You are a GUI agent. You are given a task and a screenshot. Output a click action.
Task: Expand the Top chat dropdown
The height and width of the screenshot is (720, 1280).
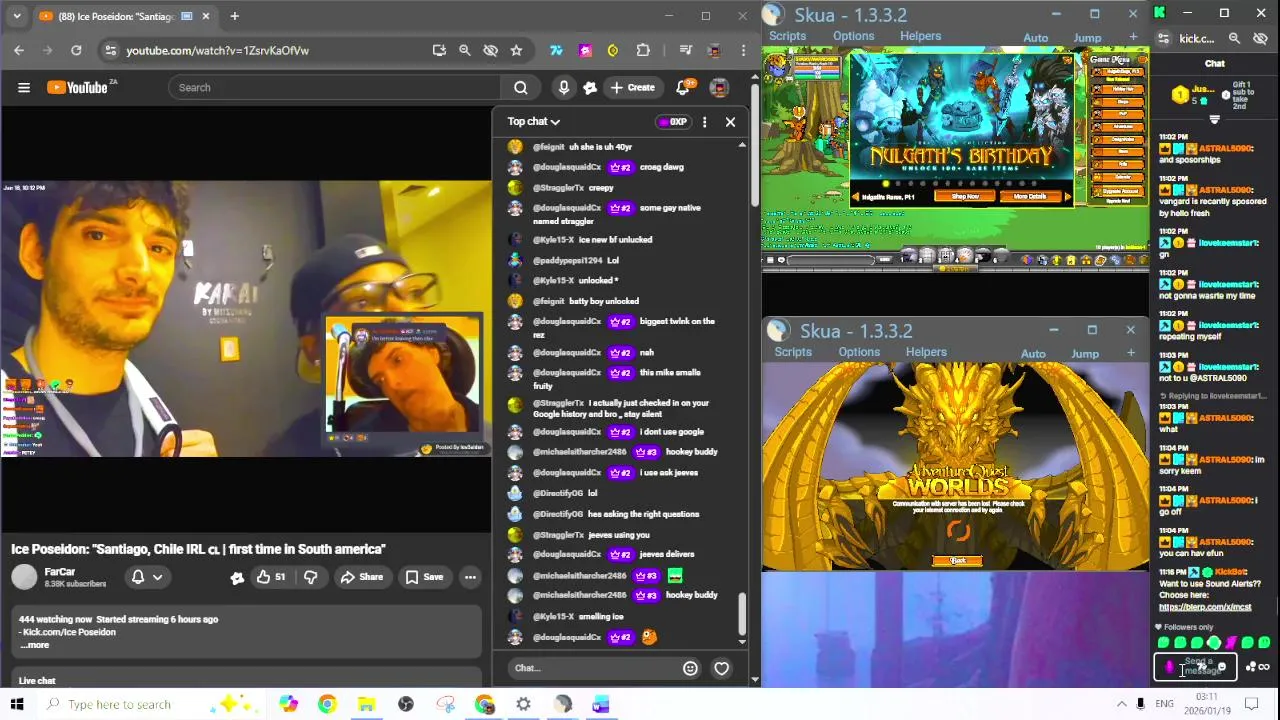pos(533,122)
